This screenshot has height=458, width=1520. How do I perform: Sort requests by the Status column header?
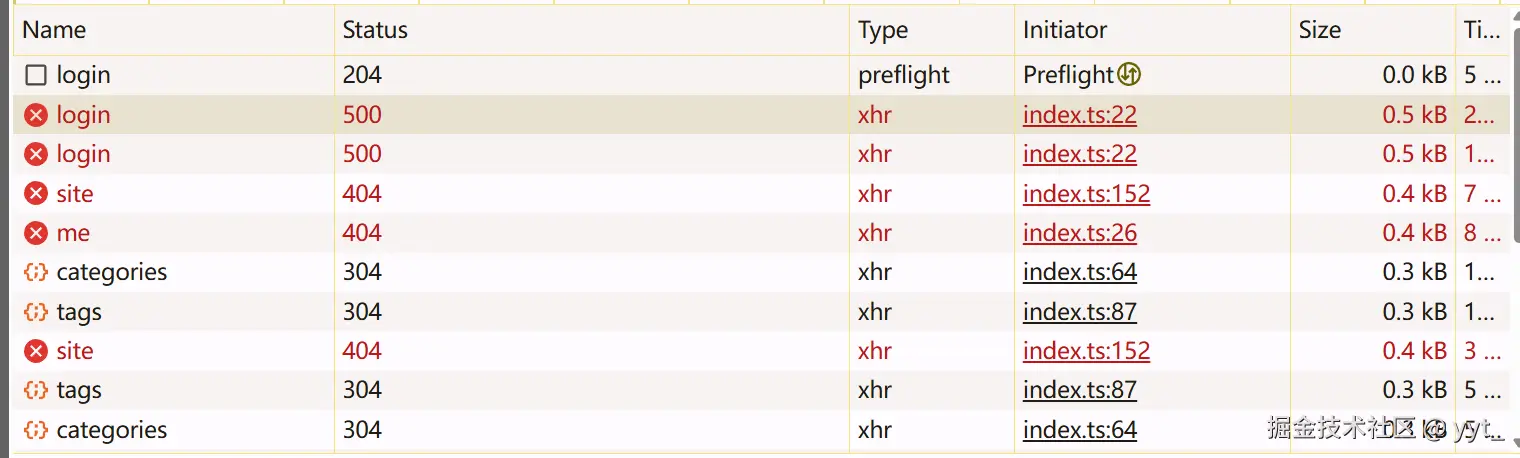375,30
